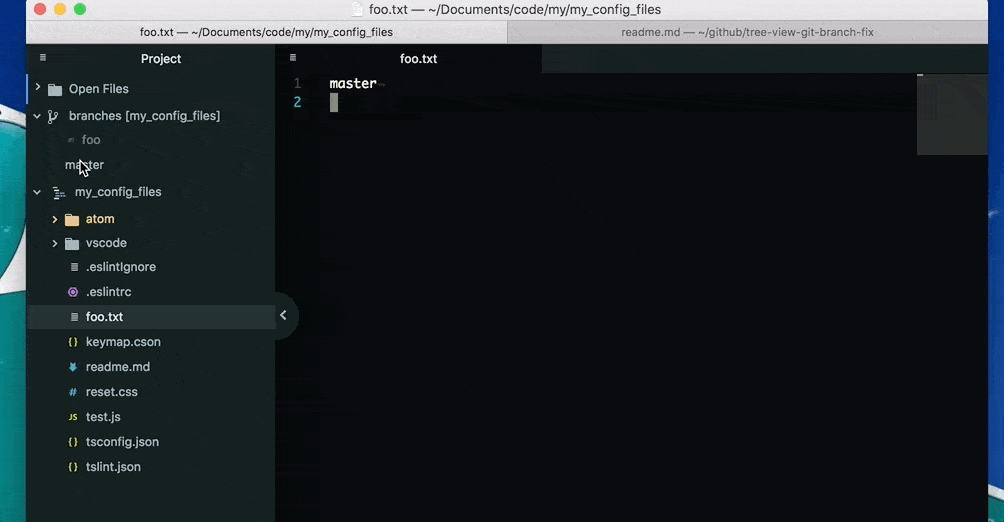Open tslint.json file
Image resolution: width=1004 pixels, height=522 pixels.
pos(113,467)
